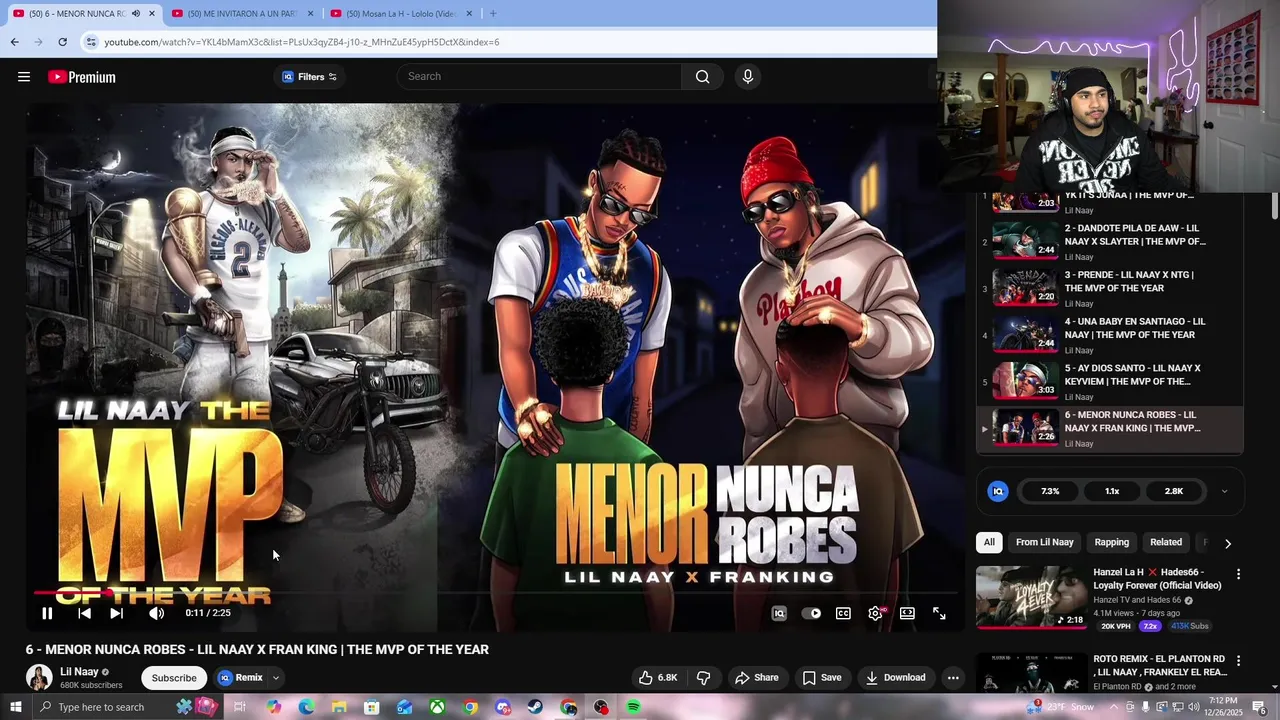Select current item 6 Menor Nunca Robes
The height and width of the screenshot is (720, 1280).
pyautogui.click(x=1110, y=429)
